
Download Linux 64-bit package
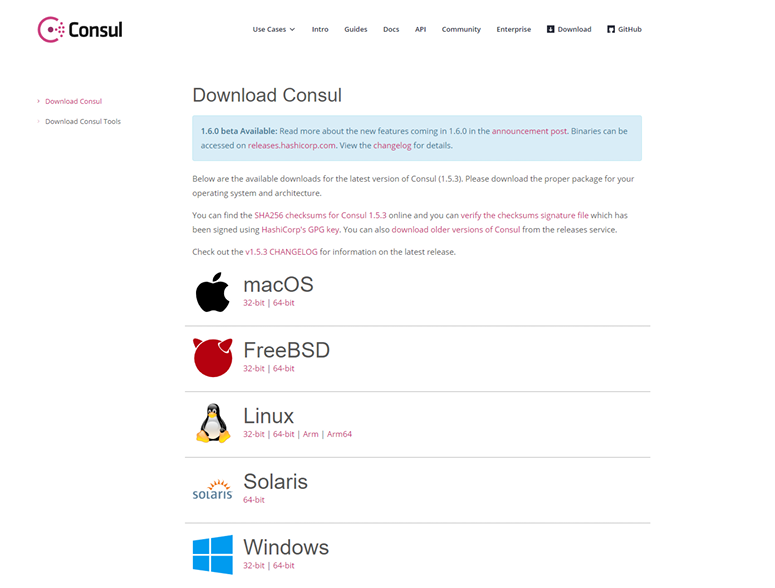[284, 434]
